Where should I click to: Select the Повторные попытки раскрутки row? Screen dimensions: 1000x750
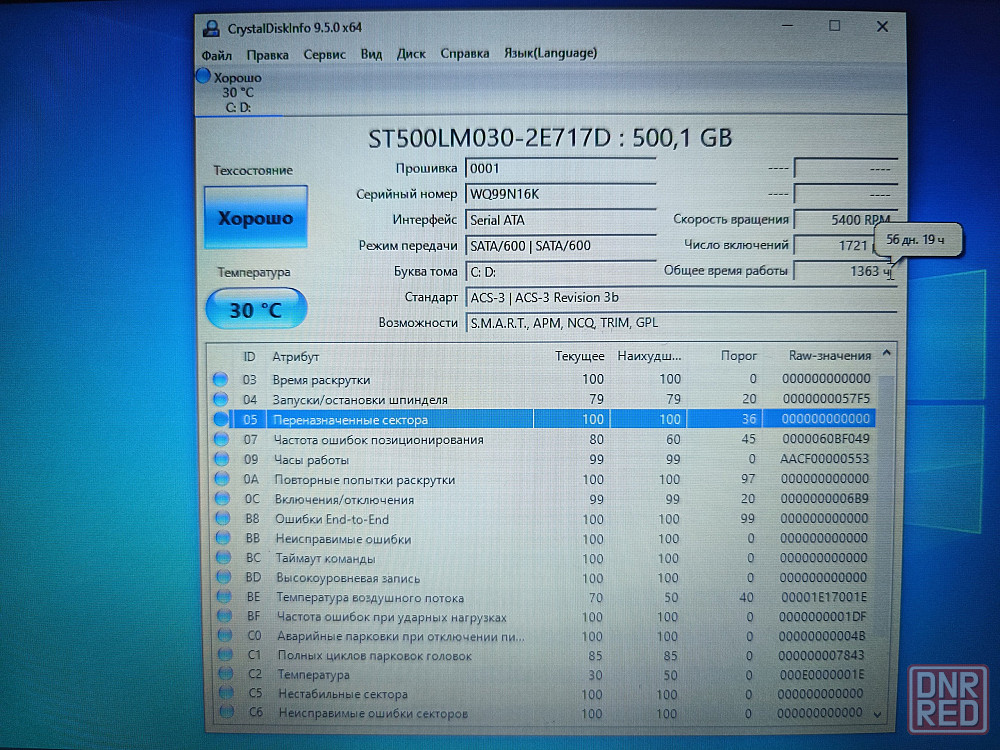point(543,479)
